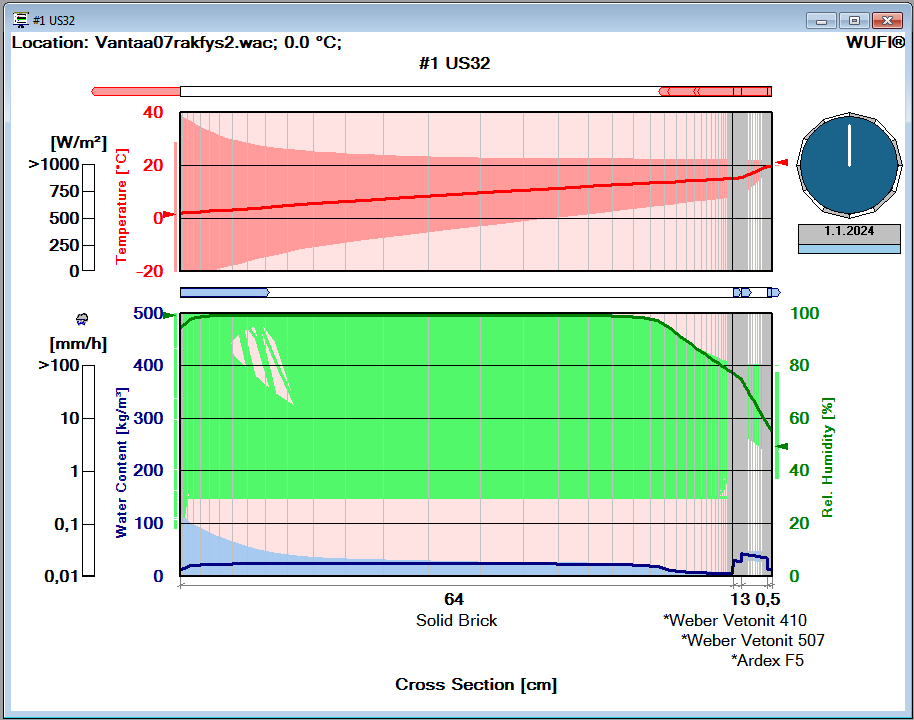Click the W/m² solar radiation gauge

pos(88,217)
